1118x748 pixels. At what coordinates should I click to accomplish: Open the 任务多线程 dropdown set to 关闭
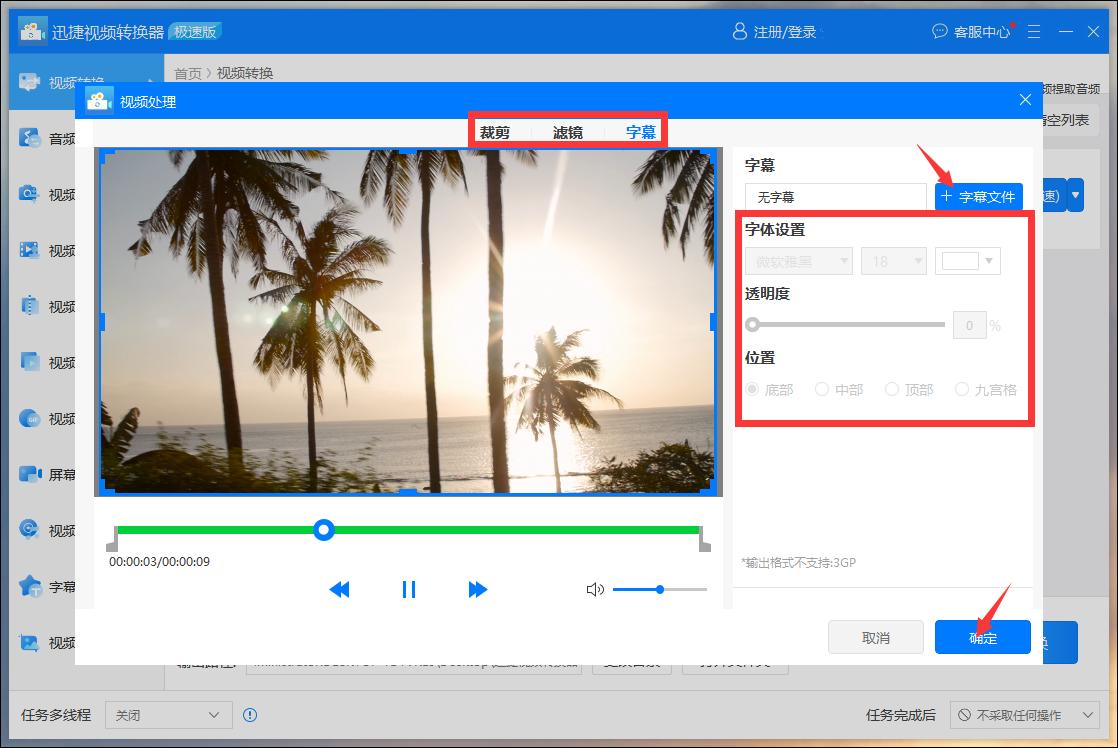pyautogui.click(x=168, y=715)
